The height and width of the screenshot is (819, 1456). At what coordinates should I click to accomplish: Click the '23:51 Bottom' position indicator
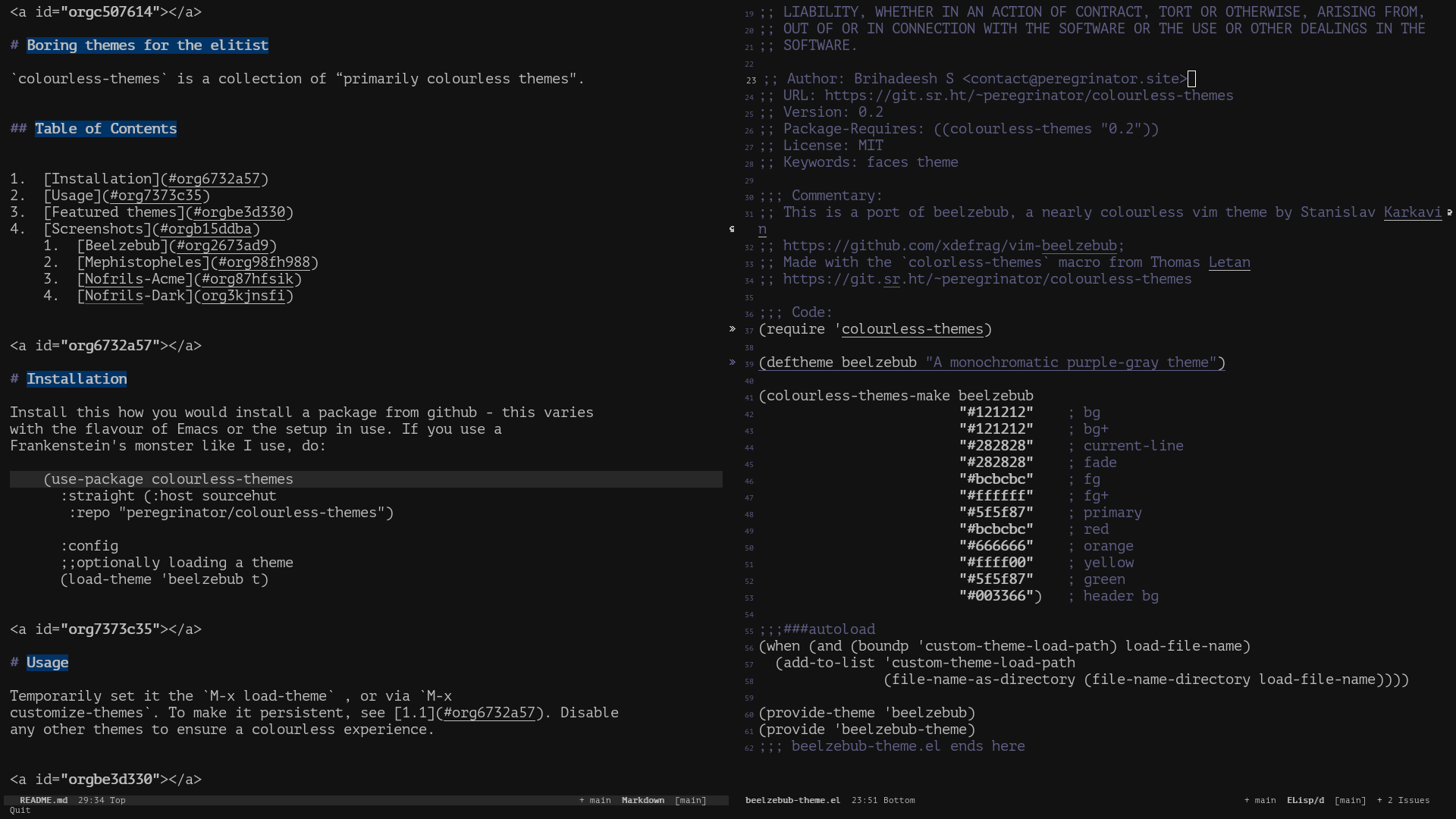click(x=883, y=800)
